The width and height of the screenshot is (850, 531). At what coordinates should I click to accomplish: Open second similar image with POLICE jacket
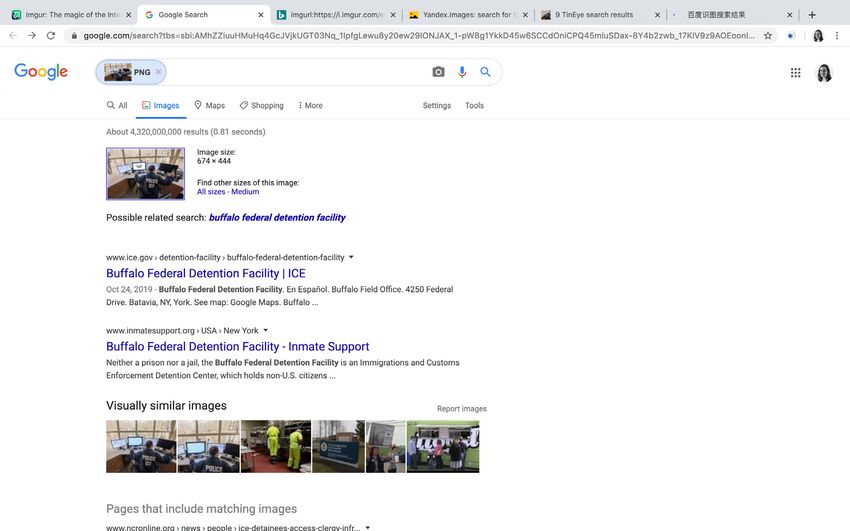pos(209,446)
